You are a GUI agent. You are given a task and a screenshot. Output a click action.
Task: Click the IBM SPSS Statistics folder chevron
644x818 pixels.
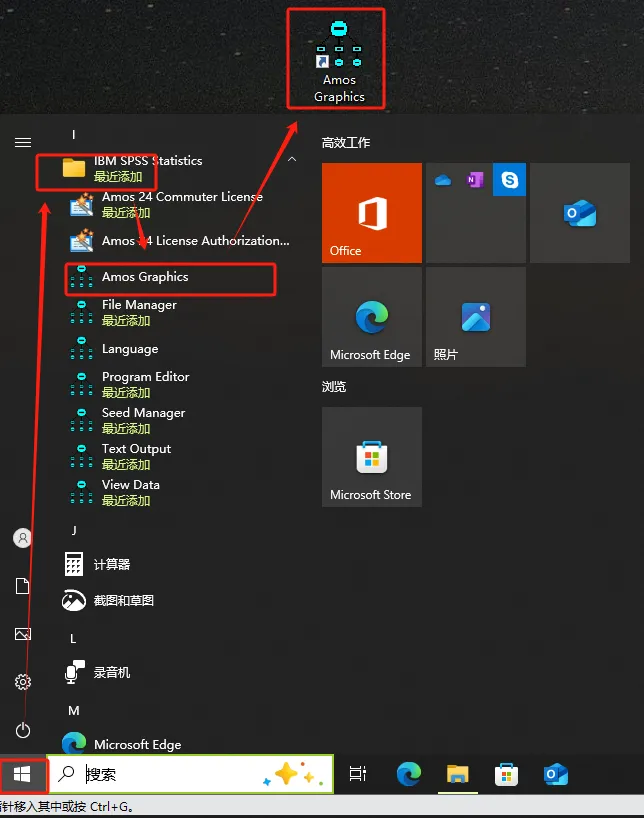[292, 159]
